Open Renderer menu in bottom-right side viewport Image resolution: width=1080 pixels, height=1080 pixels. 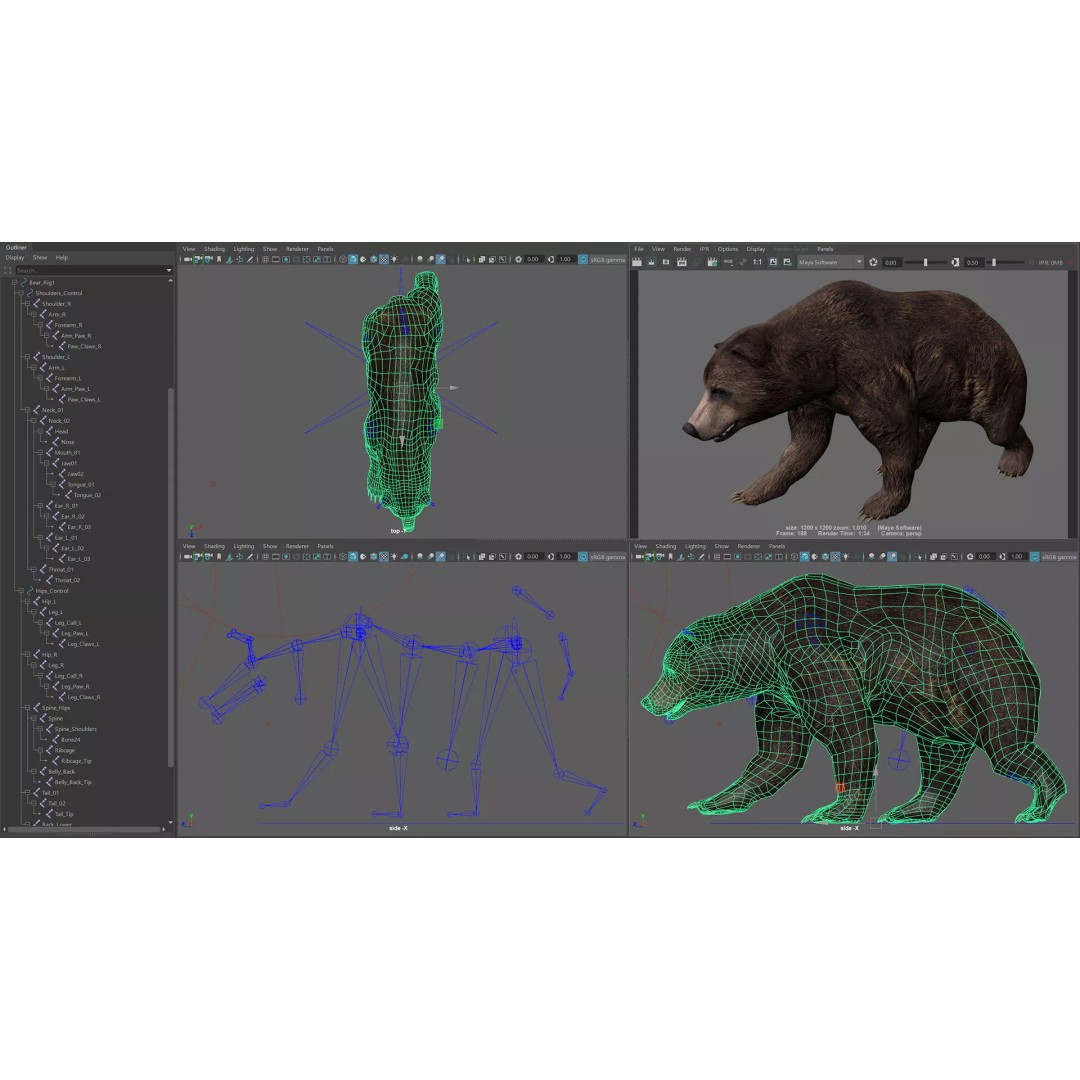click(x=748, y=546)
